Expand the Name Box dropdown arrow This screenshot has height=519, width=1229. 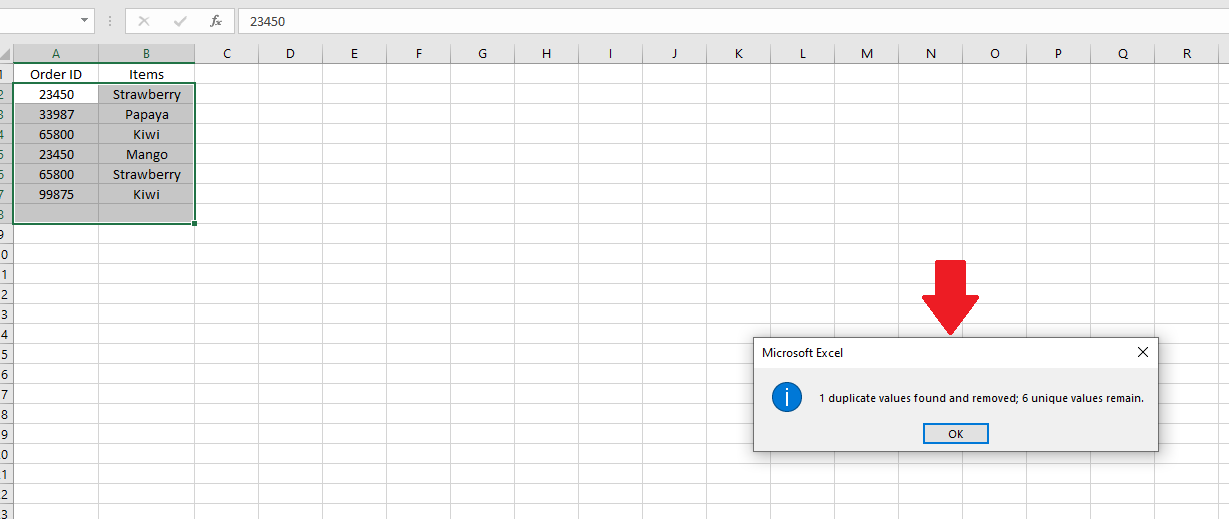pyautogui.click(x=84, y=21)
